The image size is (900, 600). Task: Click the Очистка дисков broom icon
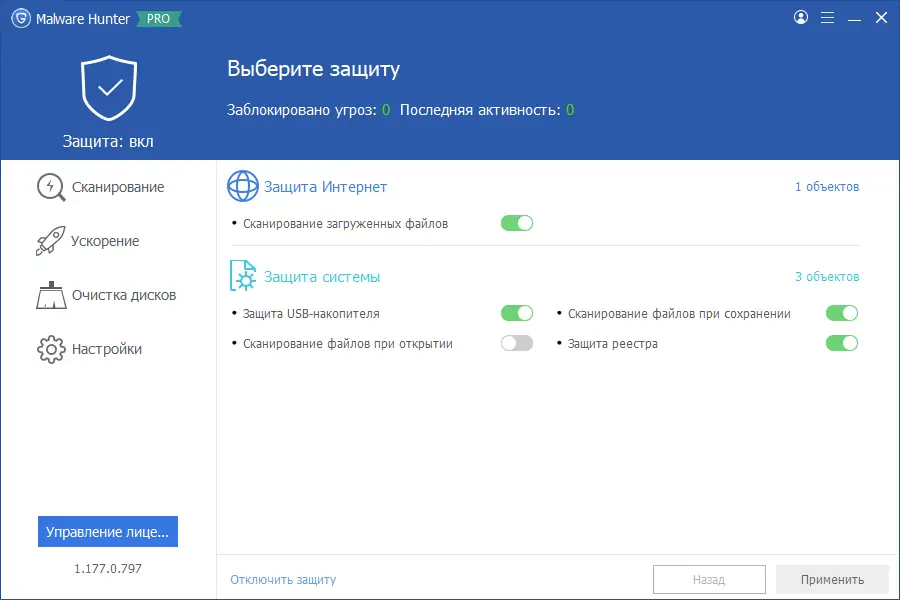click(50, 295)
